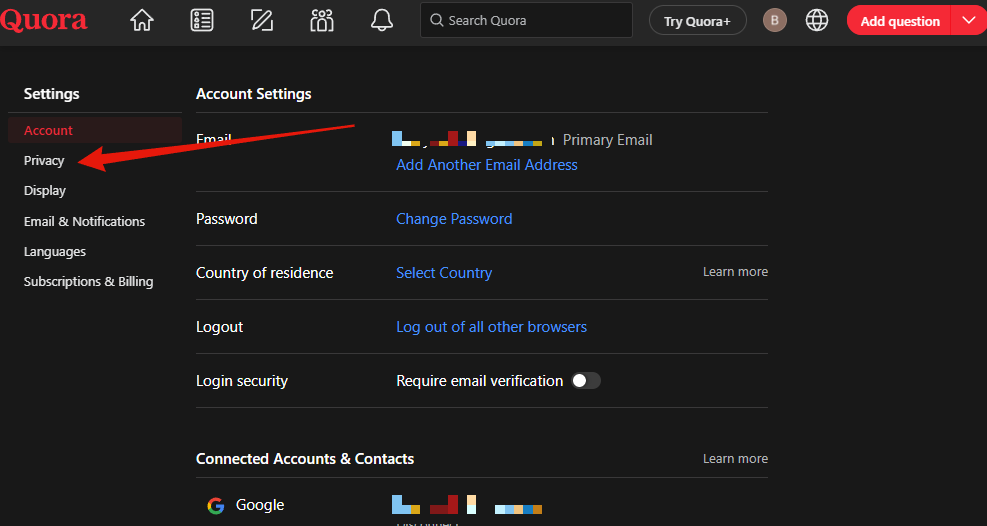
Task: Click the Add question button
Action: 900,21
